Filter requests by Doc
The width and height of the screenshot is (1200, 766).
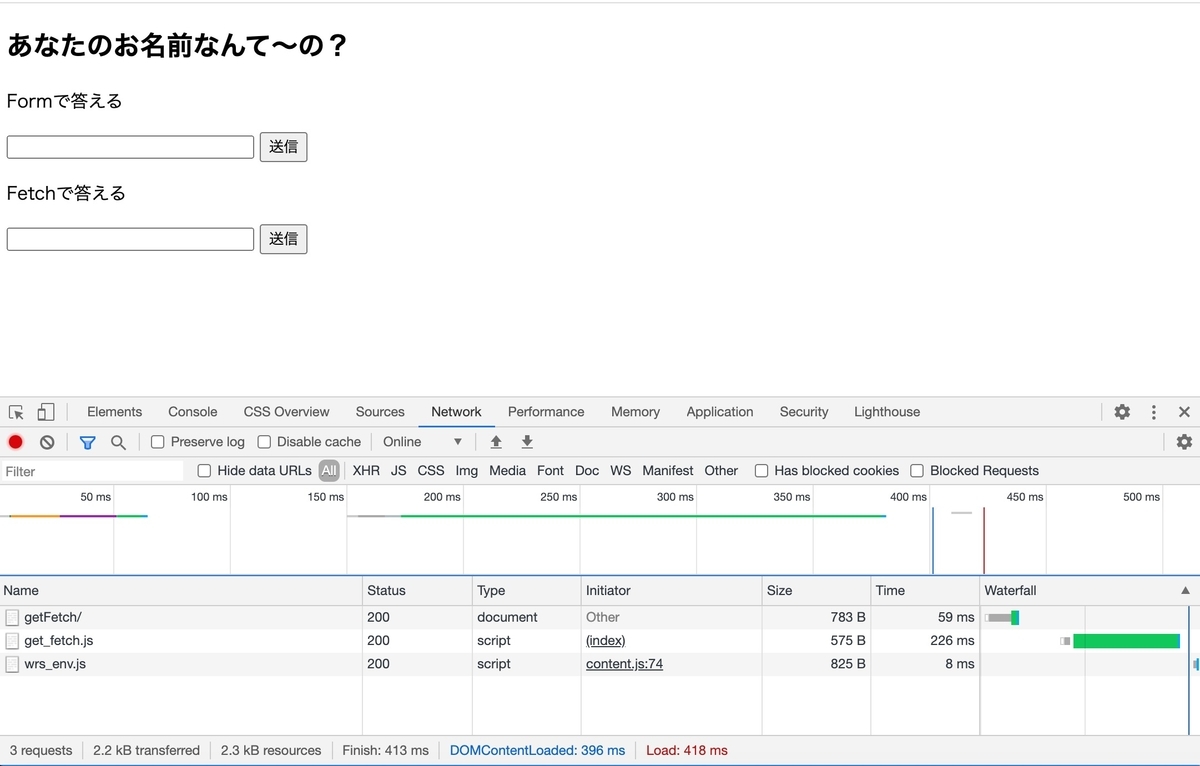tap(587, 471)
